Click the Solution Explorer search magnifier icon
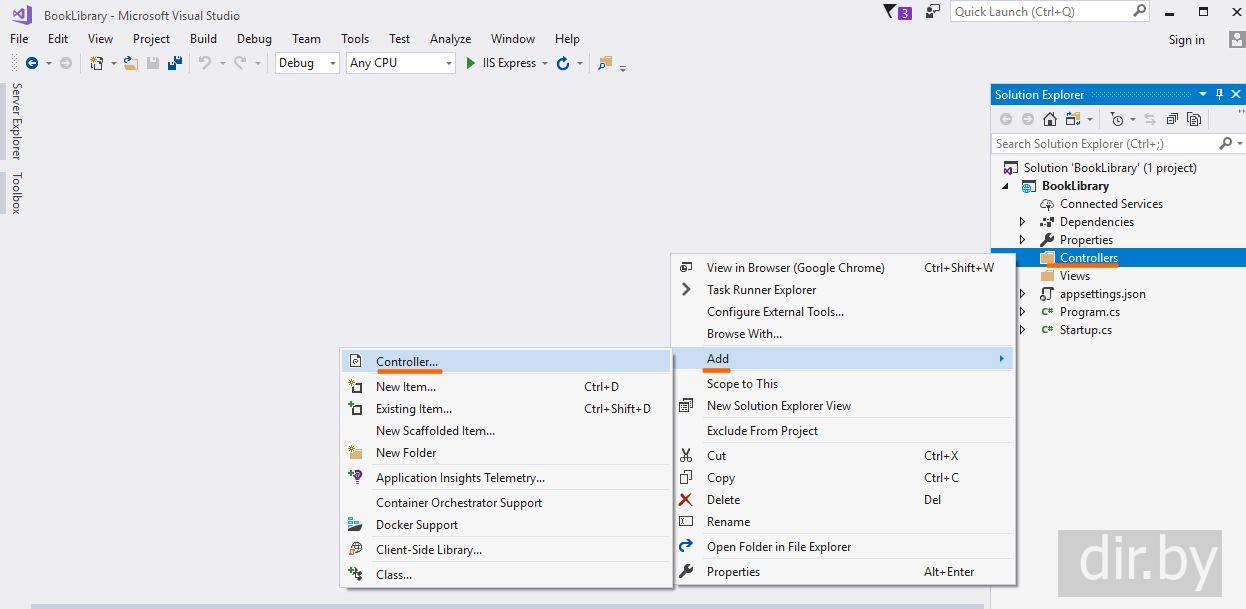This screenshot has width=1246, height=609. (1226, 144)
